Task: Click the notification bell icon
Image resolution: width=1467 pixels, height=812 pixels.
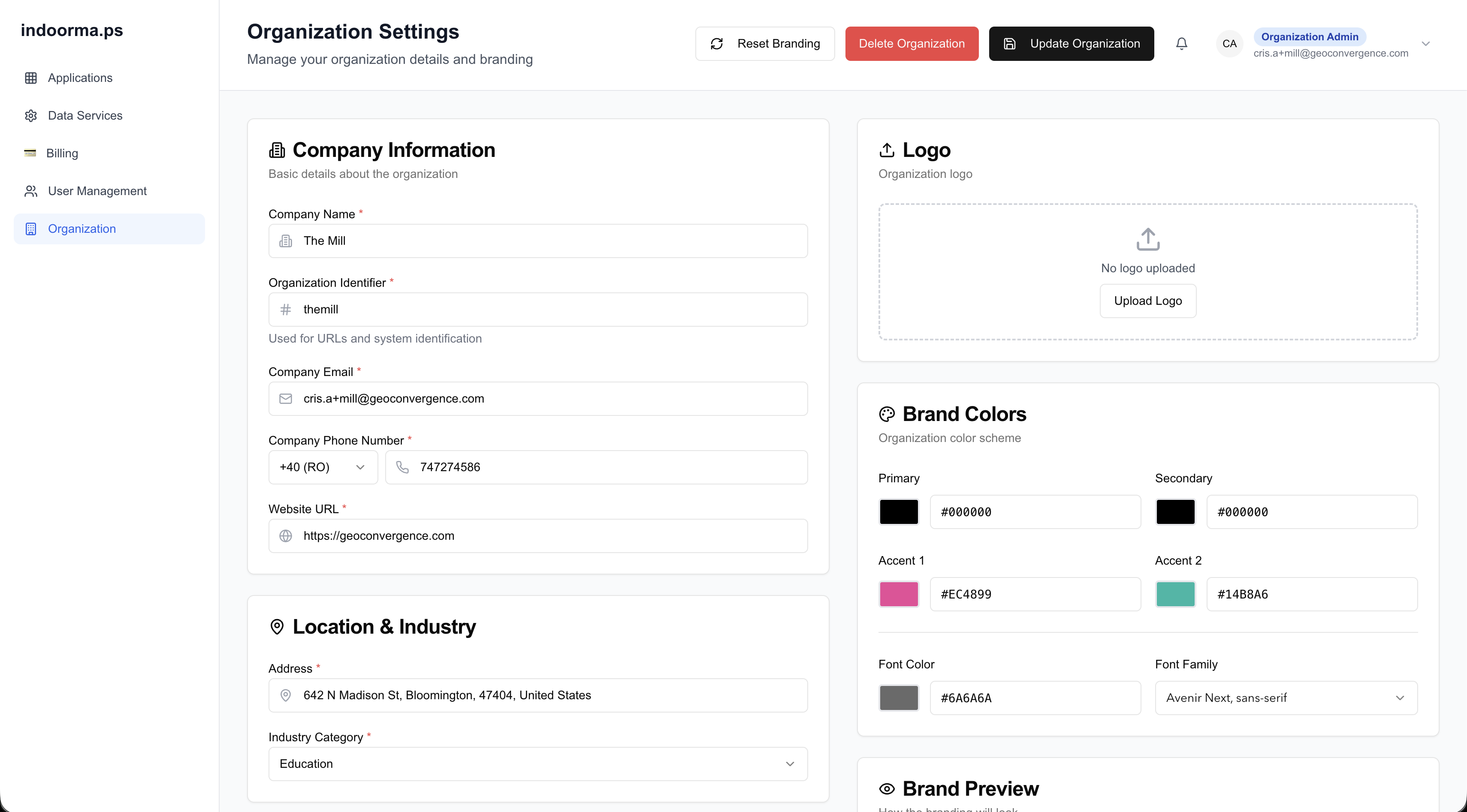Action: tap(1182, 44)
